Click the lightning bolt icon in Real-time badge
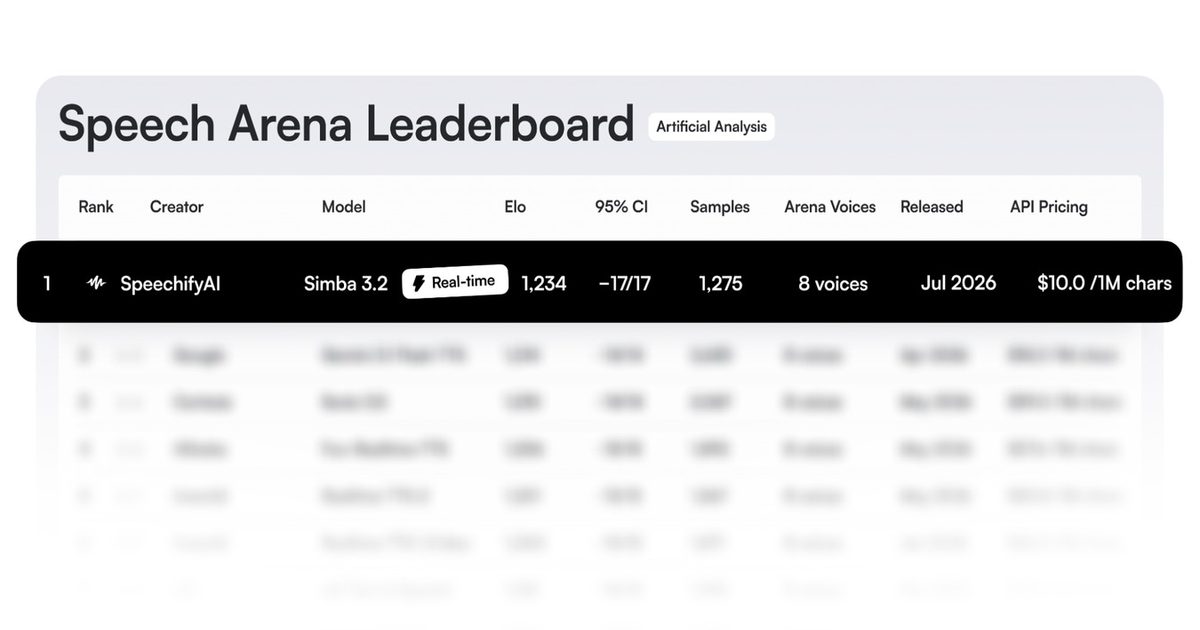Screen dimensions: 1200x630 point(419,283)
